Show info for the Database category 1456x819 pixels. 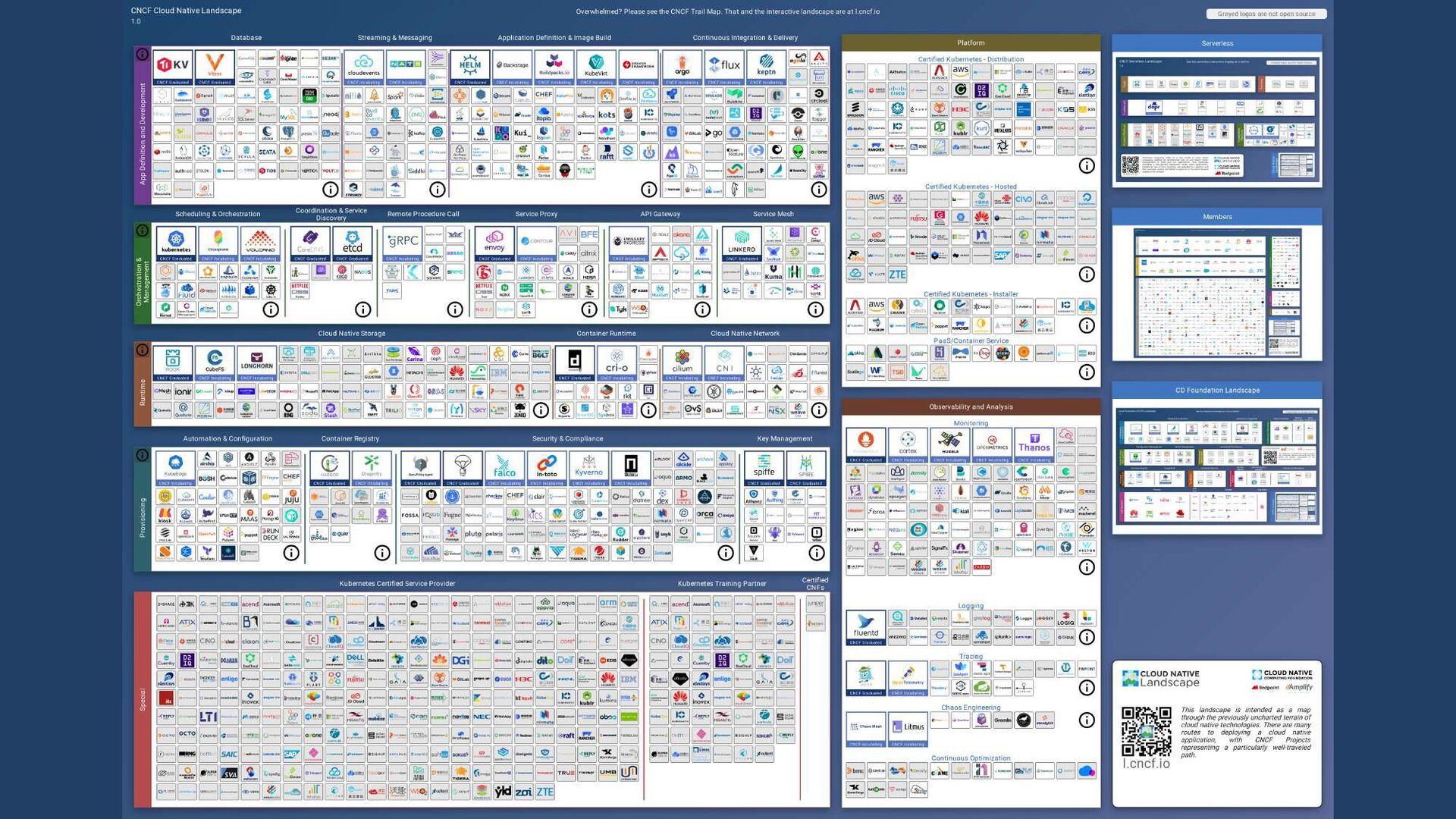(331, 189)
